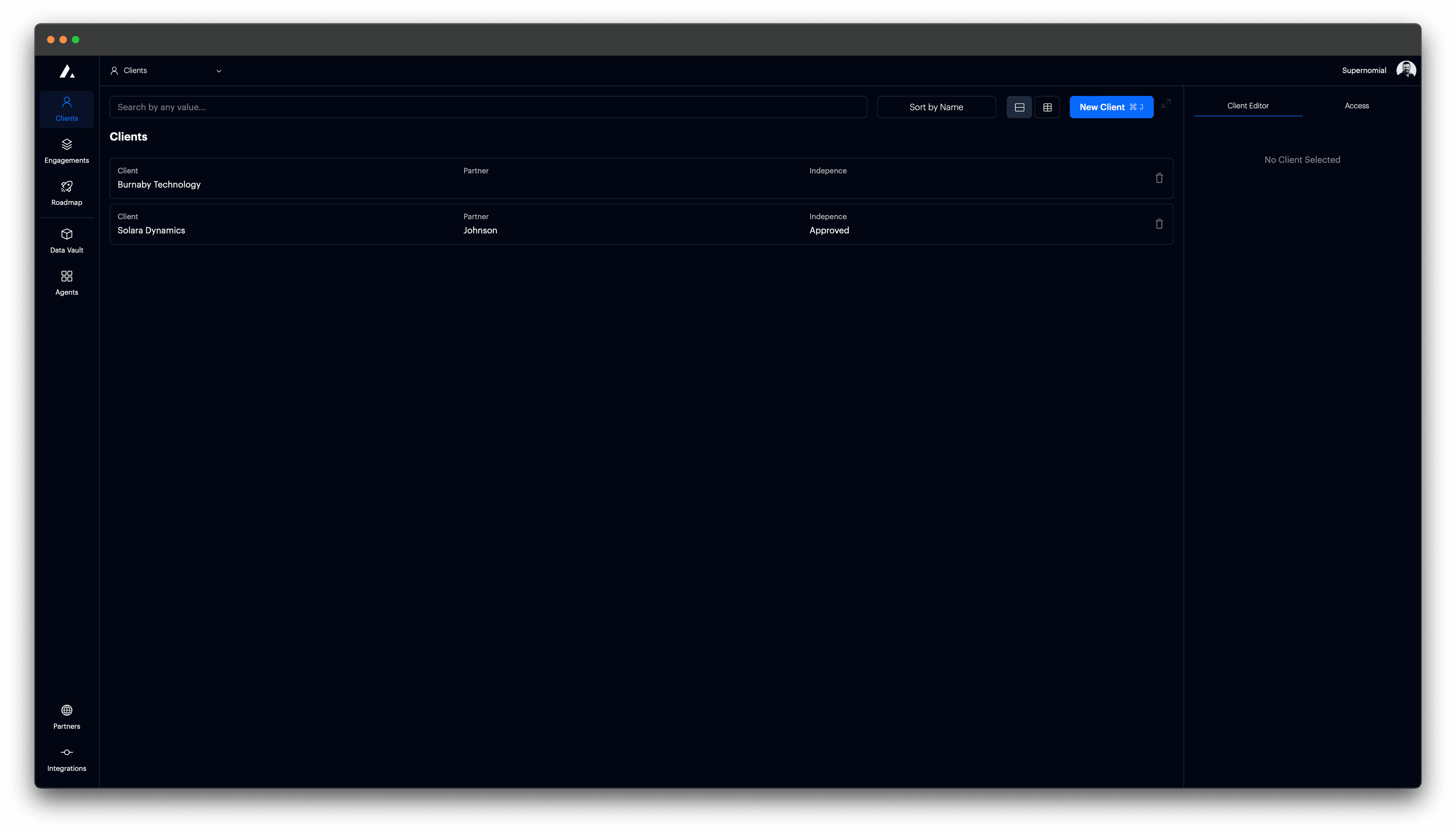Viewport: 1456px width, 834px height.
Task: Select the Partners icon near the bottom
Action: pyautogui.click(x=66, y=716)
